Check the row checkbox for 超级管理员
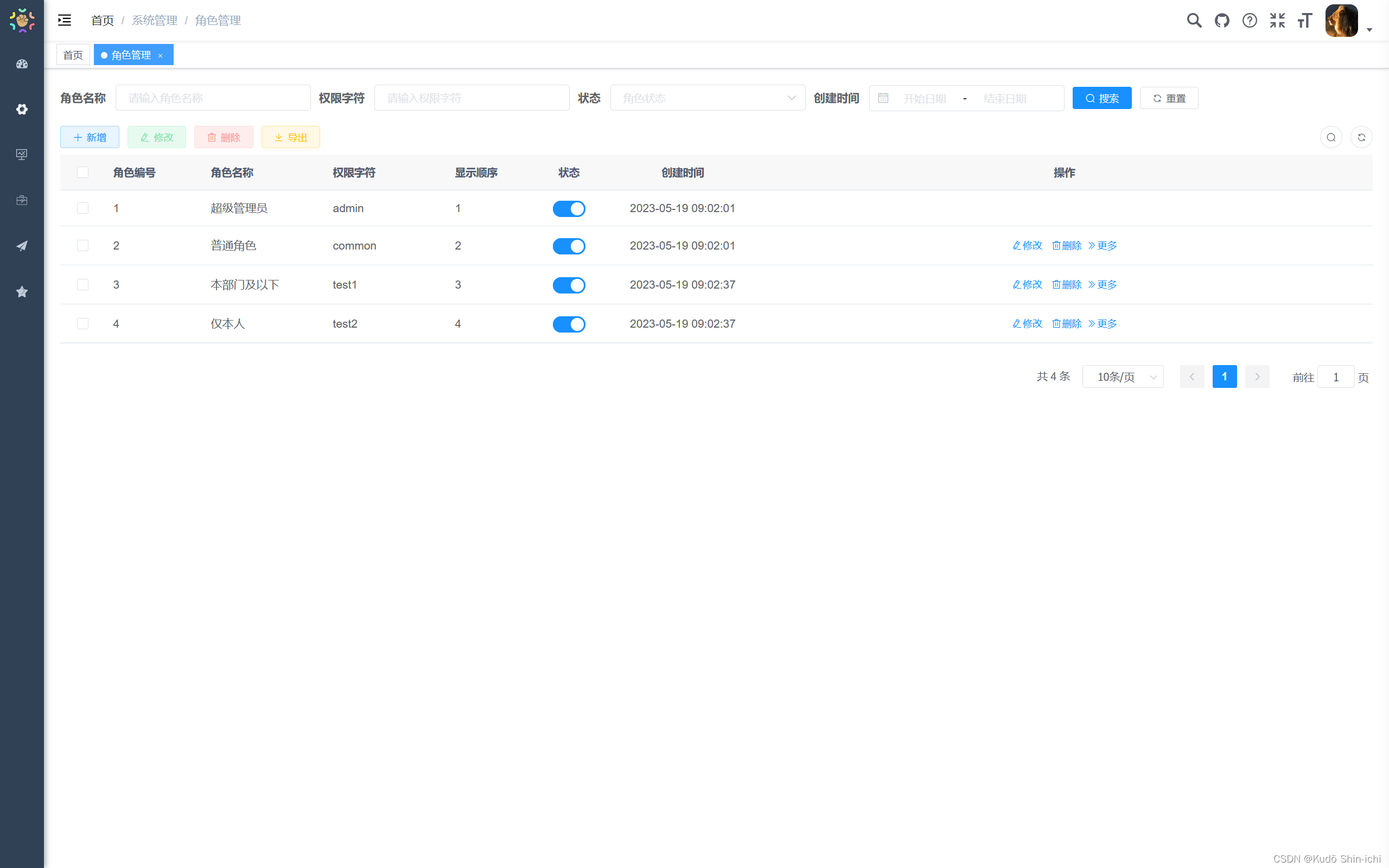1389x868 pixels. pos(82,208)
